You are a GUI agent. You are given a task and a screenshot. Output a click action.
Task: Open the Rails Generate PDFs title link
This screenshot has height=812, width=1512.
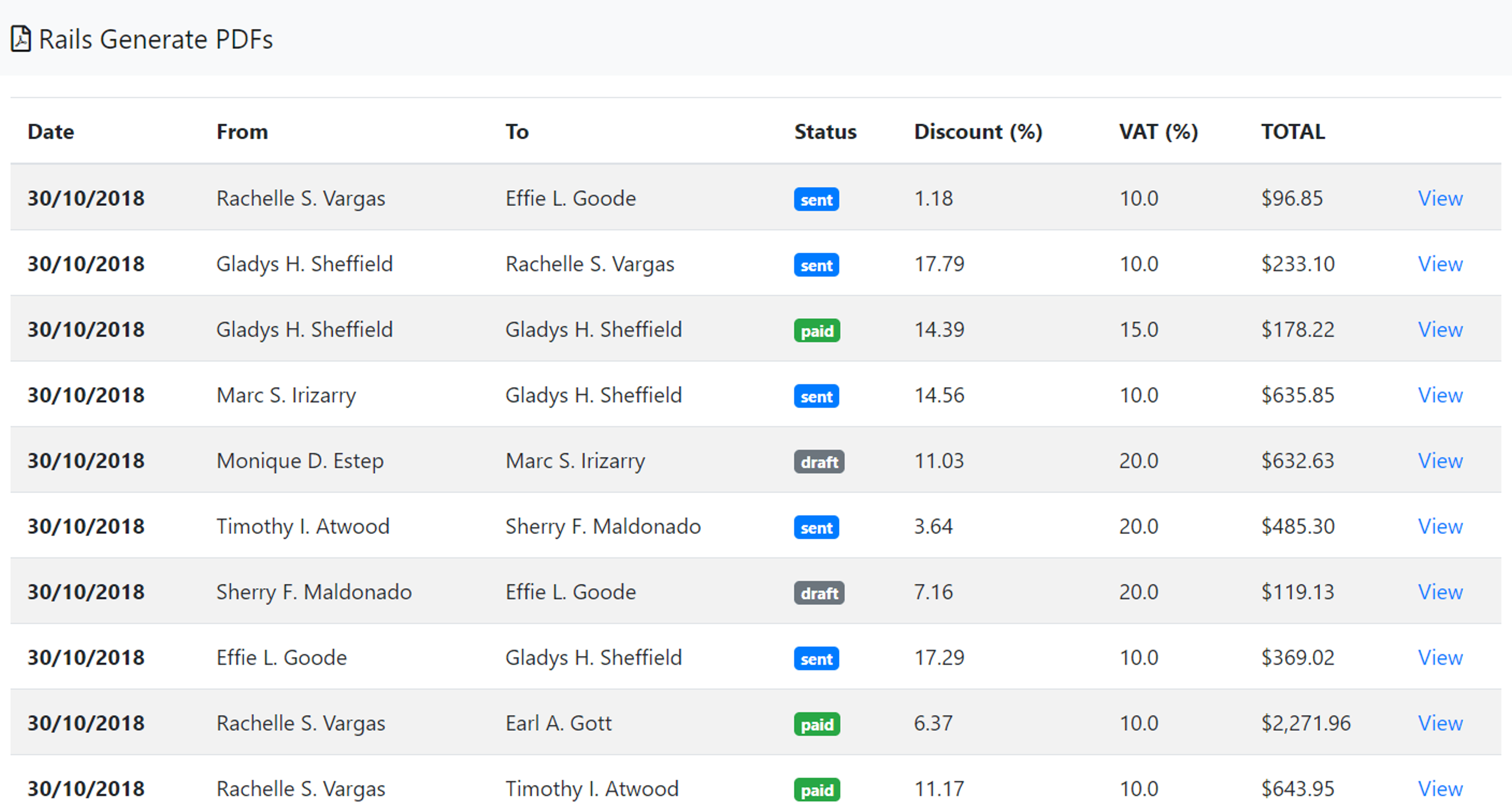tap(156, 39)
